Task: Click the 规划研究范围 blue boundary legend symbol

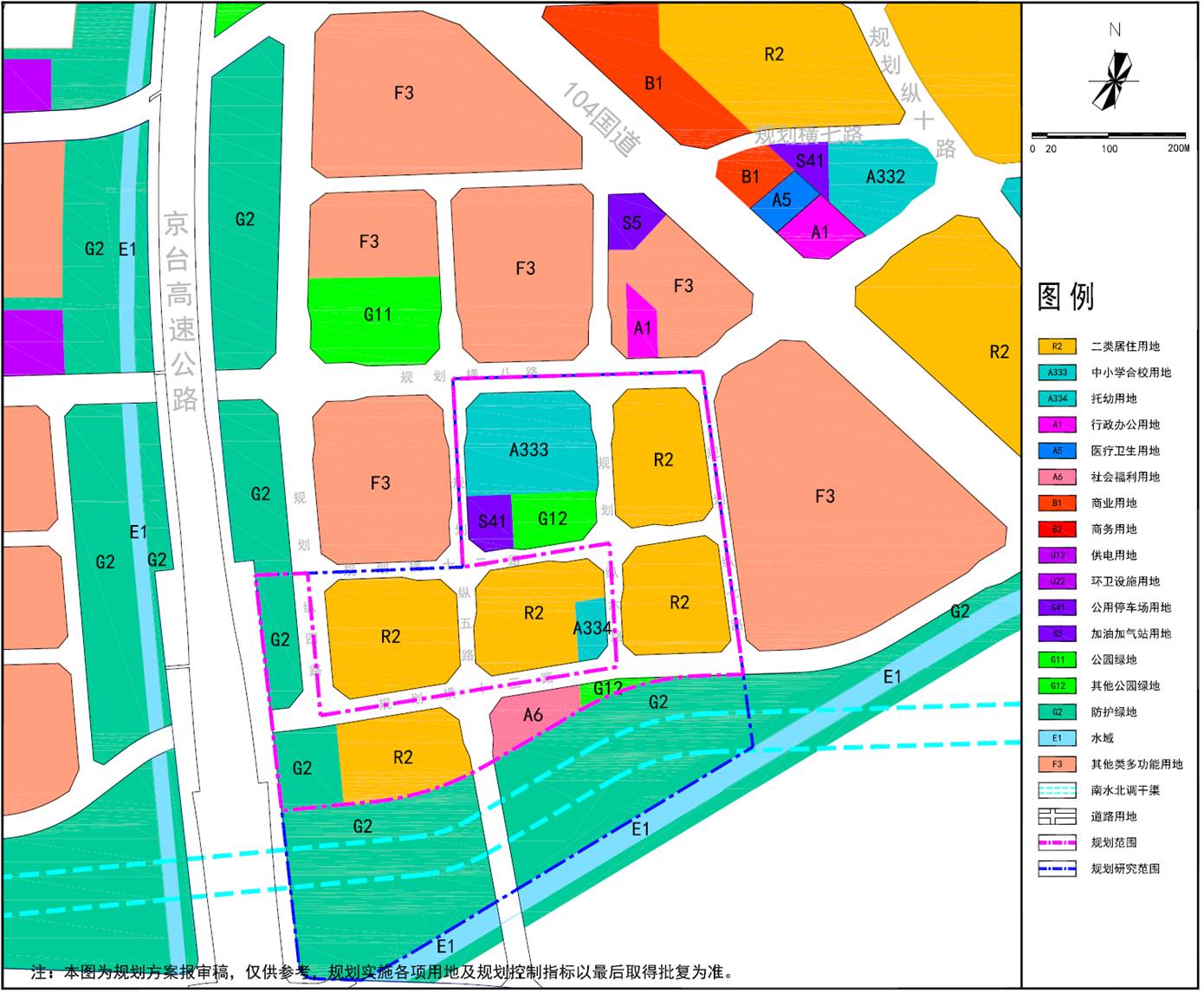Action: (1057, 869)
